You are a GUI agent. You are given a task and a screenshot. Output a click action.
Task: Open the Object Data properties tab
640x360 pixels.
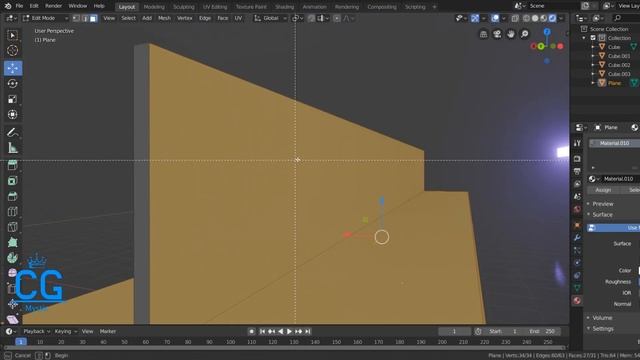point(577,288)
